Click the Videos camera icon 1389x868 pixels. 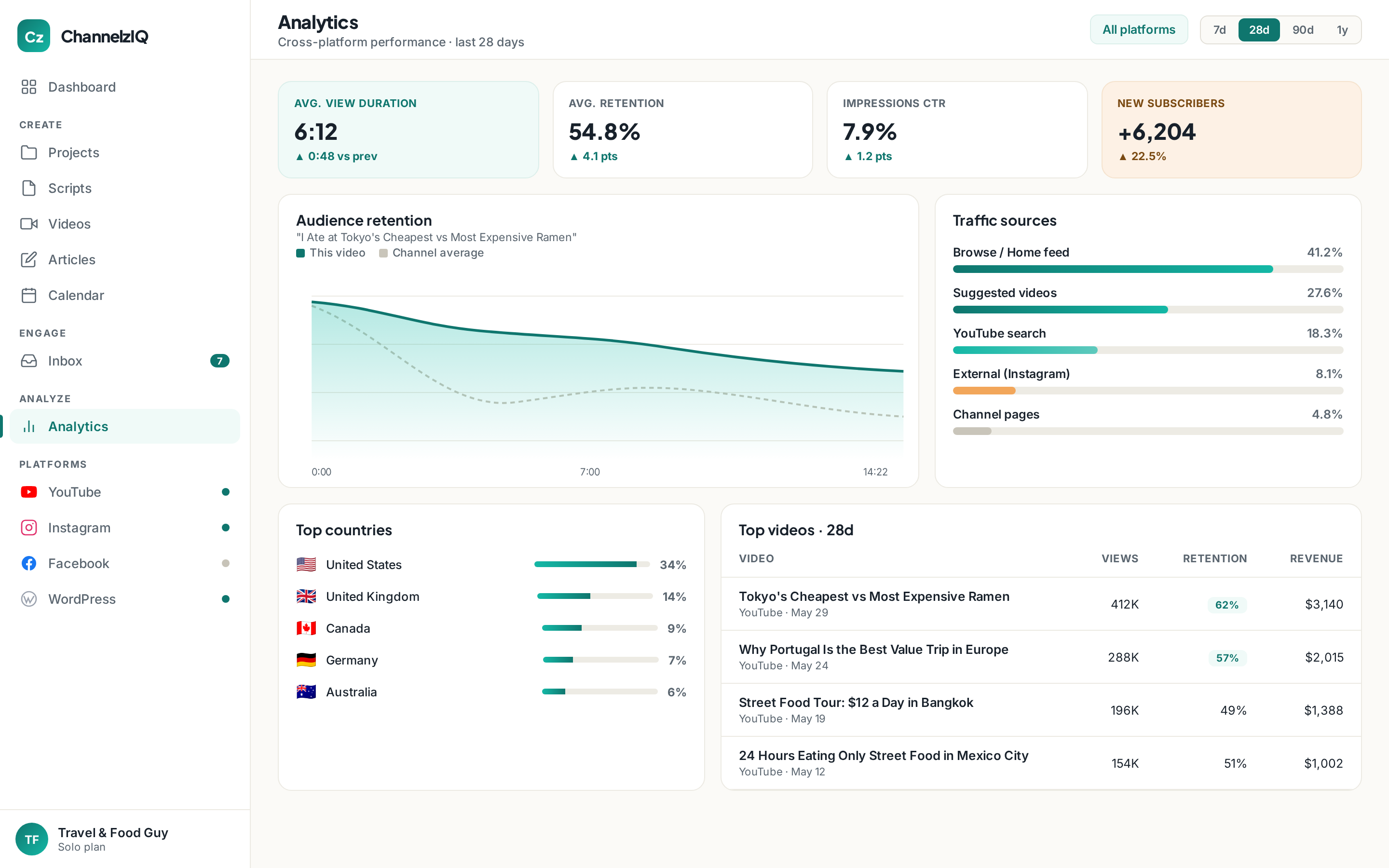pos(29,224)
